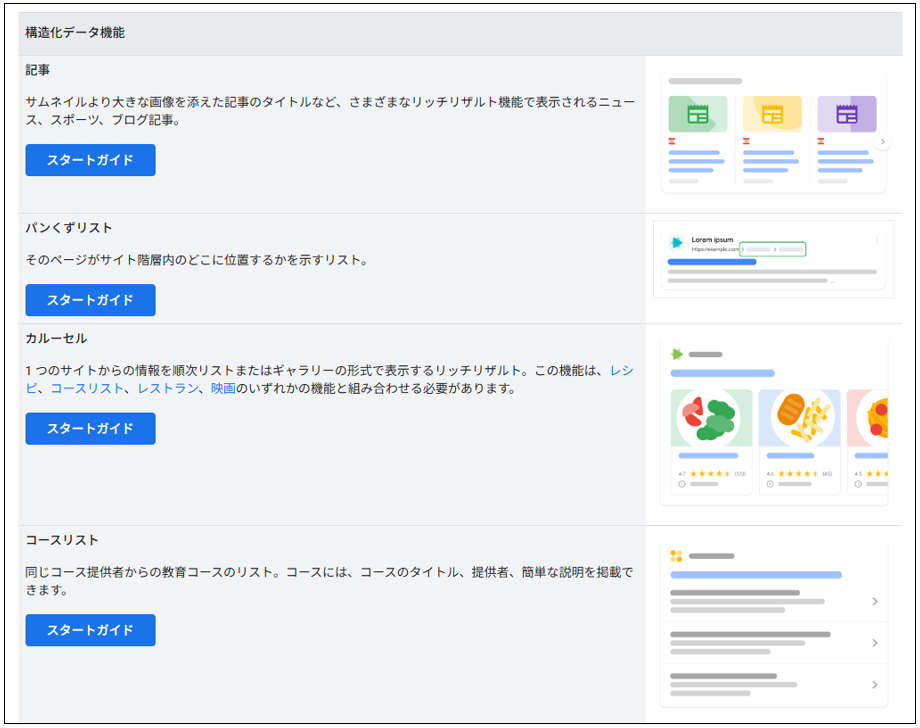Click the fried-food recipe thumbnail in the carousel preview
The height and width of the screenshot is (728, 920).
click(x=800, y=418)
